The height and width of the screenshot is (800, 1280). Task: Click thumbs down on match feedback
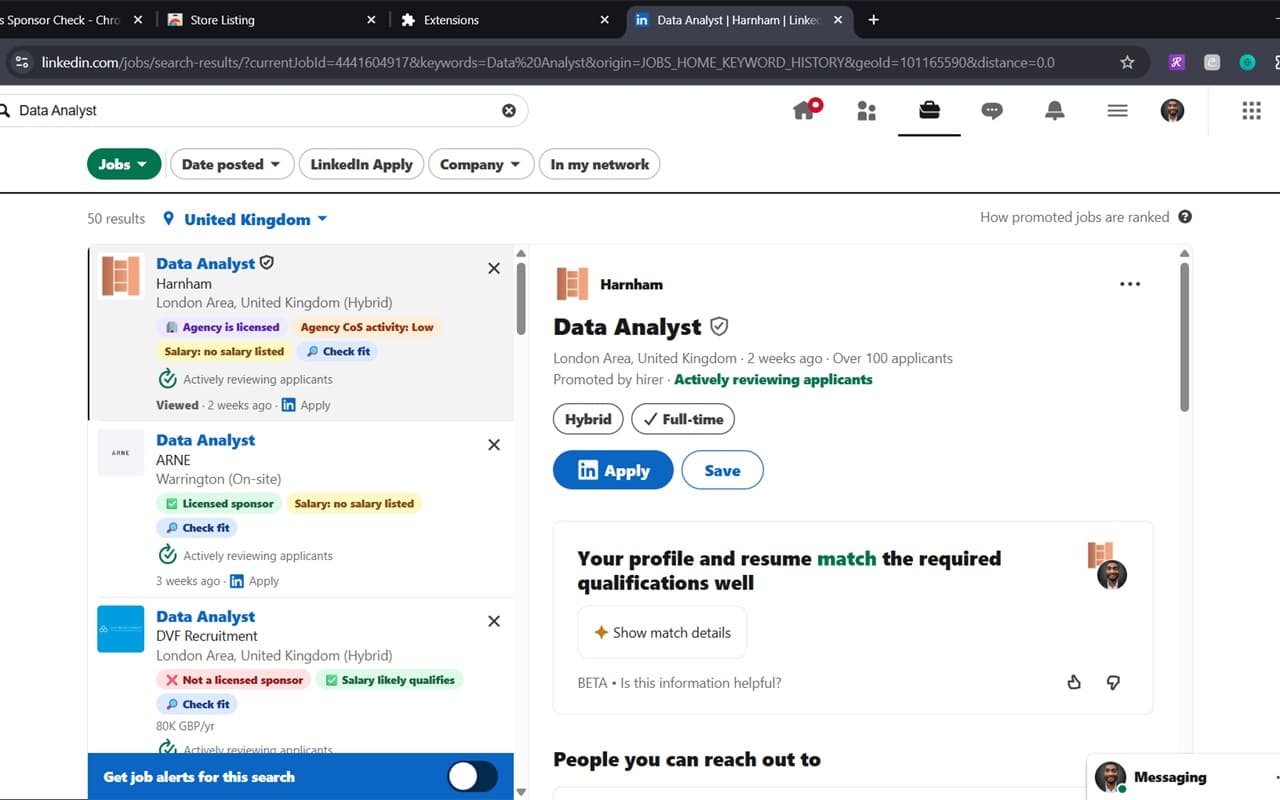click(1113, 682)
